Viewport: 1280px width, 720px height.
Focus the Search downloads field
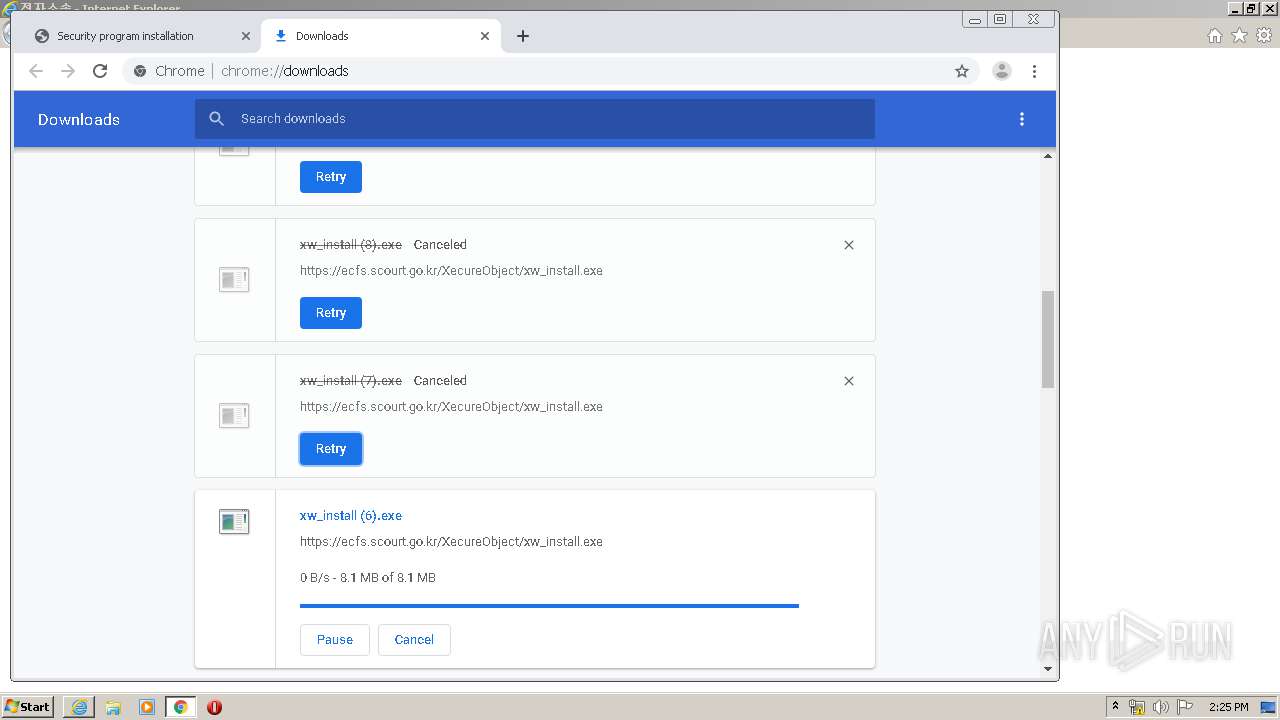click(535, 118)
